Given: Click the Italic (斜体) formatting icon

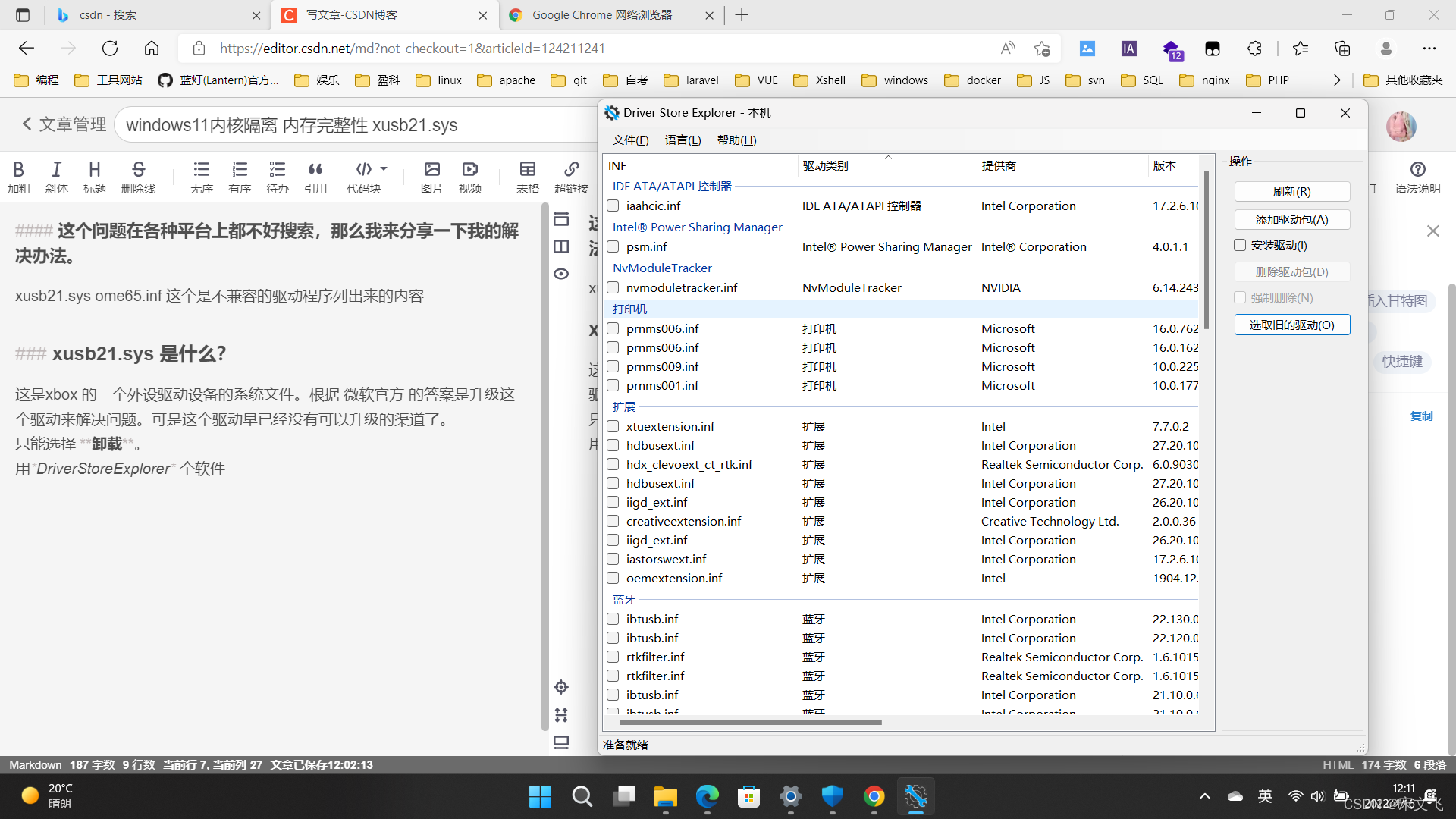Looking at the screenshot, I should click(56, 169).
